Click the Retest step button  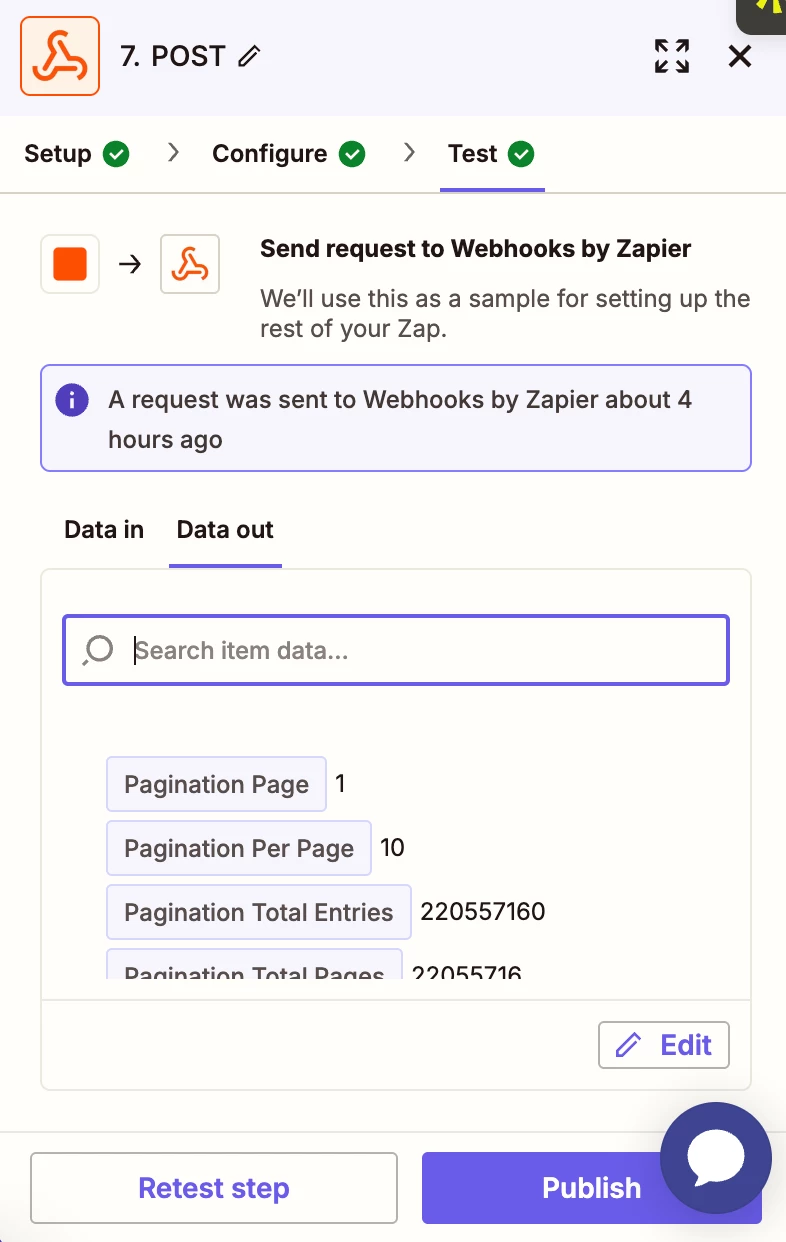coord(214,1188)
